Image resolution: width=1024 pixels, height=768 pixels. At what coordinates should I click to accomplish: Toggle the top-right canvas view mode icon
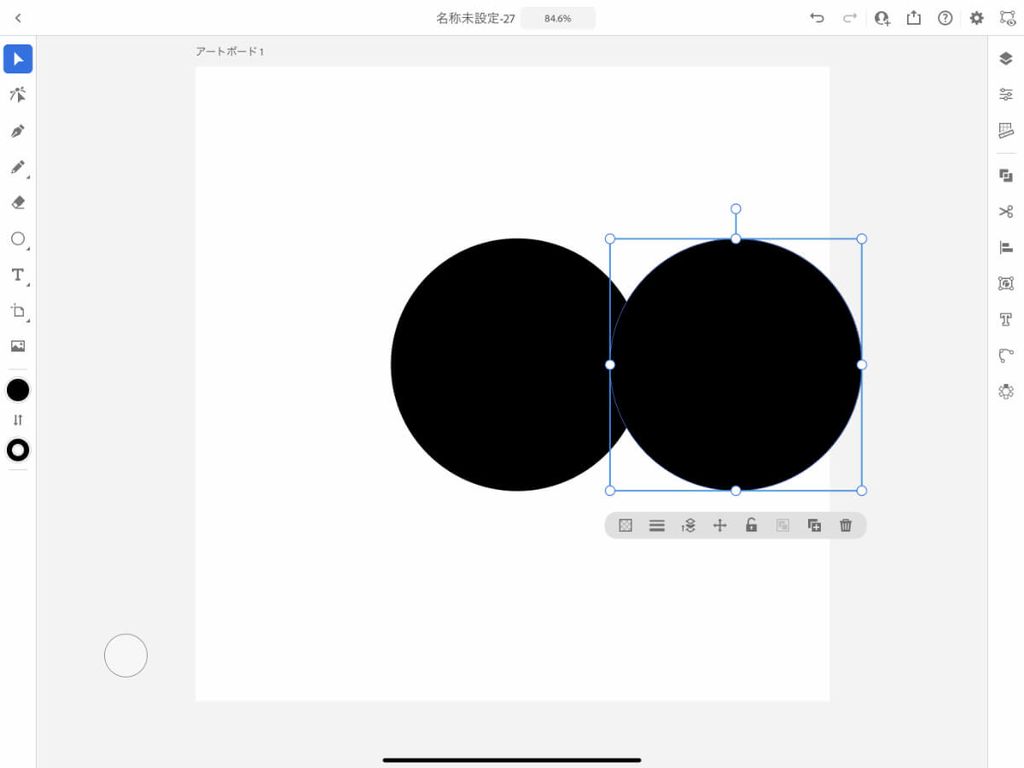[x=1008, y=18]
